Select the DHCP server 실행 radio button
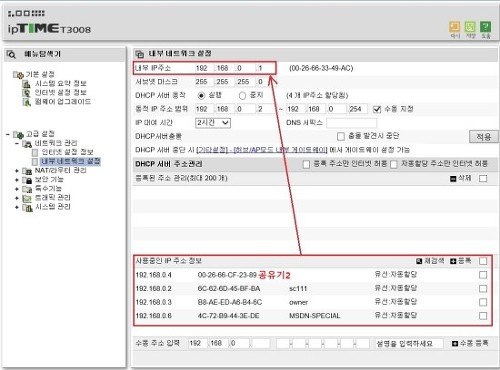The image size is (500, 370). pos(201,96)
